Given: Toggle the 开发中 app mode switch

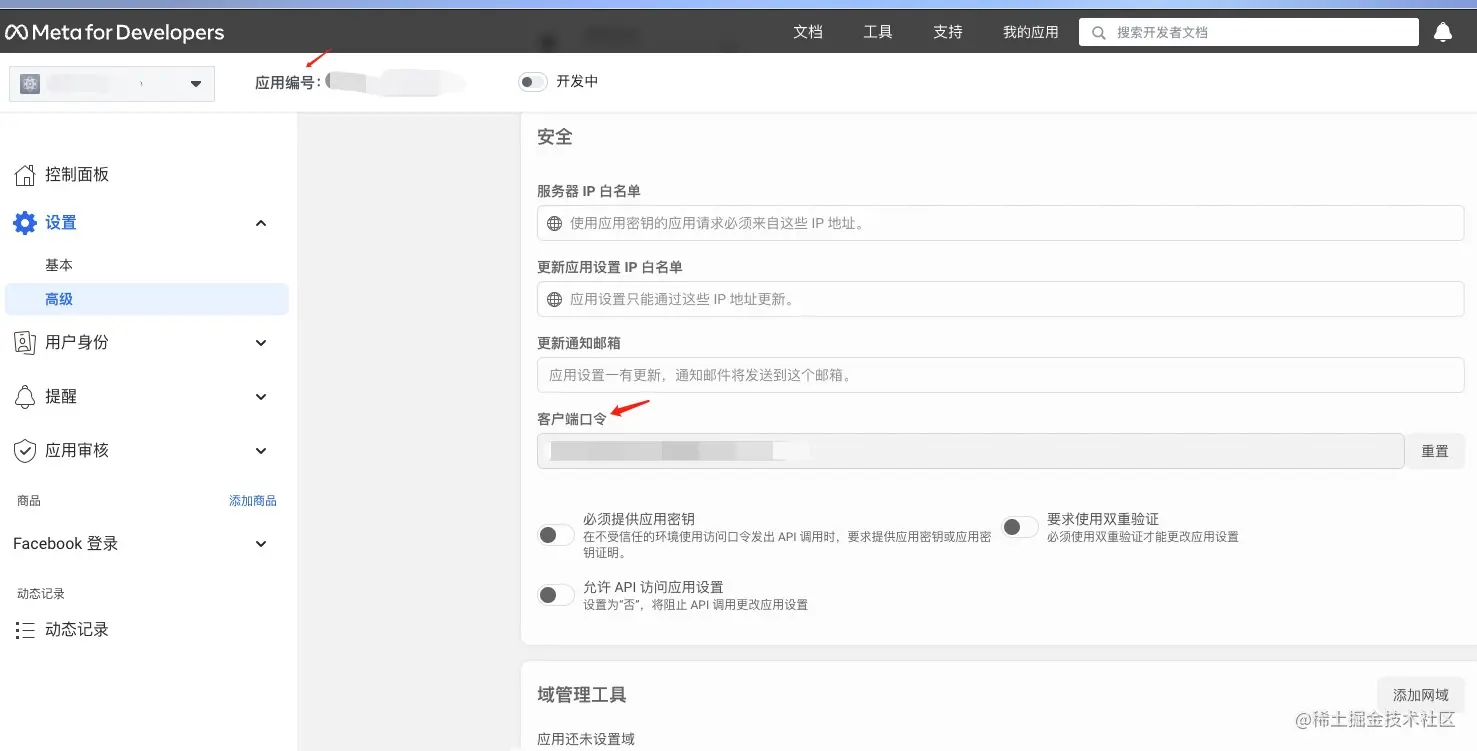Looking at the screenshot, I should [533, 82].
